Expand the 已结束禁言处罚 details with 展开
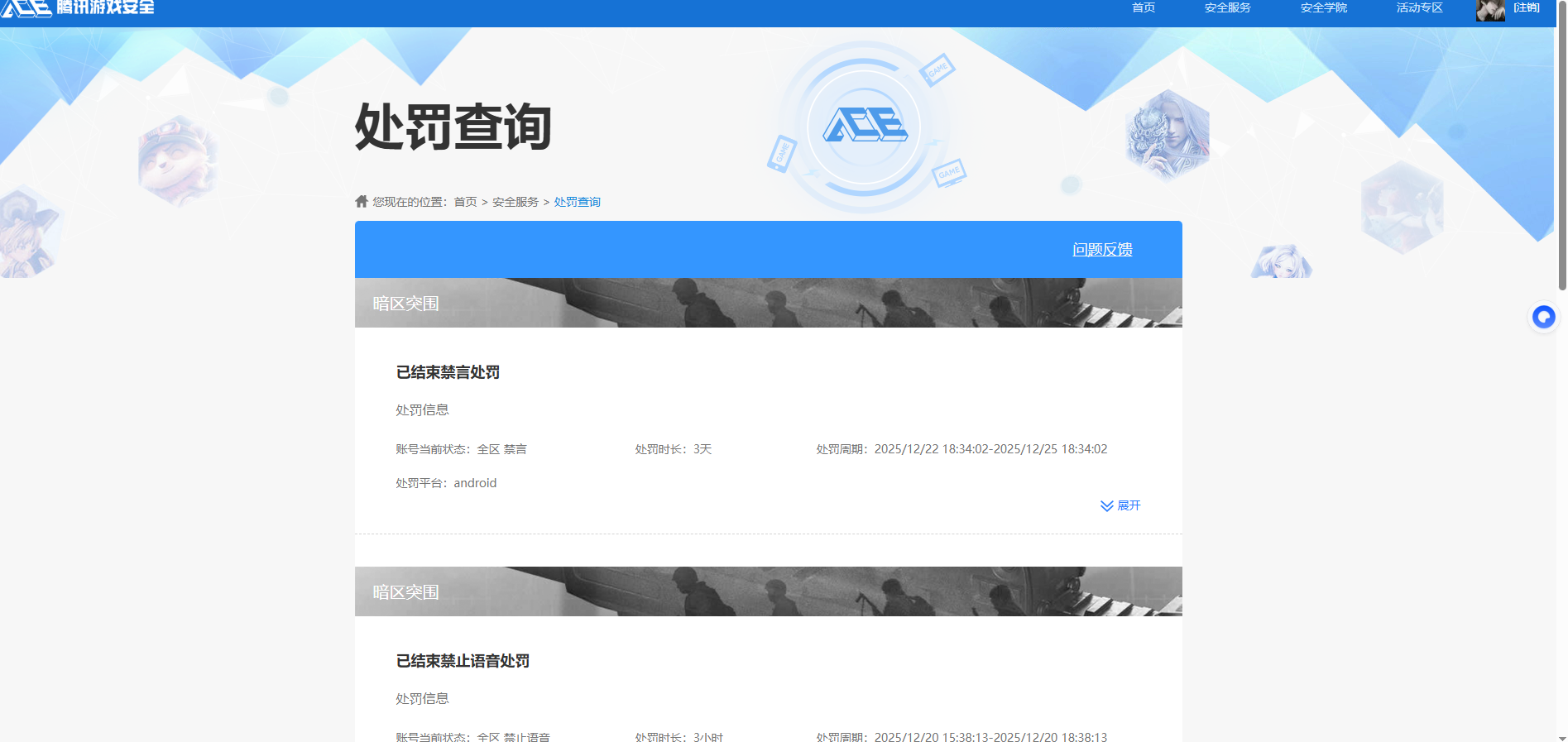Screen dimensions: 1568x742 (1120, 505)
